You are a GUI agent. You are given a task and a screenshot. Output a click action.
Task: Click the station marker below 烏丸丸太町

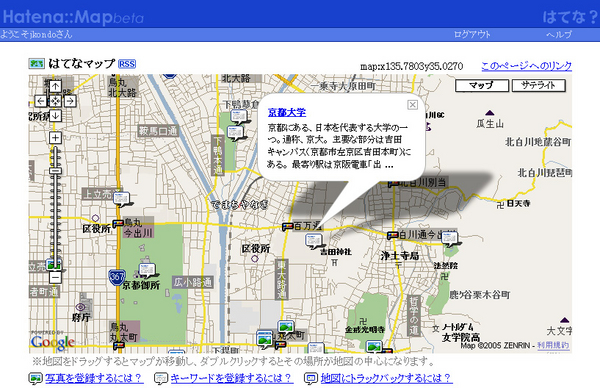119,346
